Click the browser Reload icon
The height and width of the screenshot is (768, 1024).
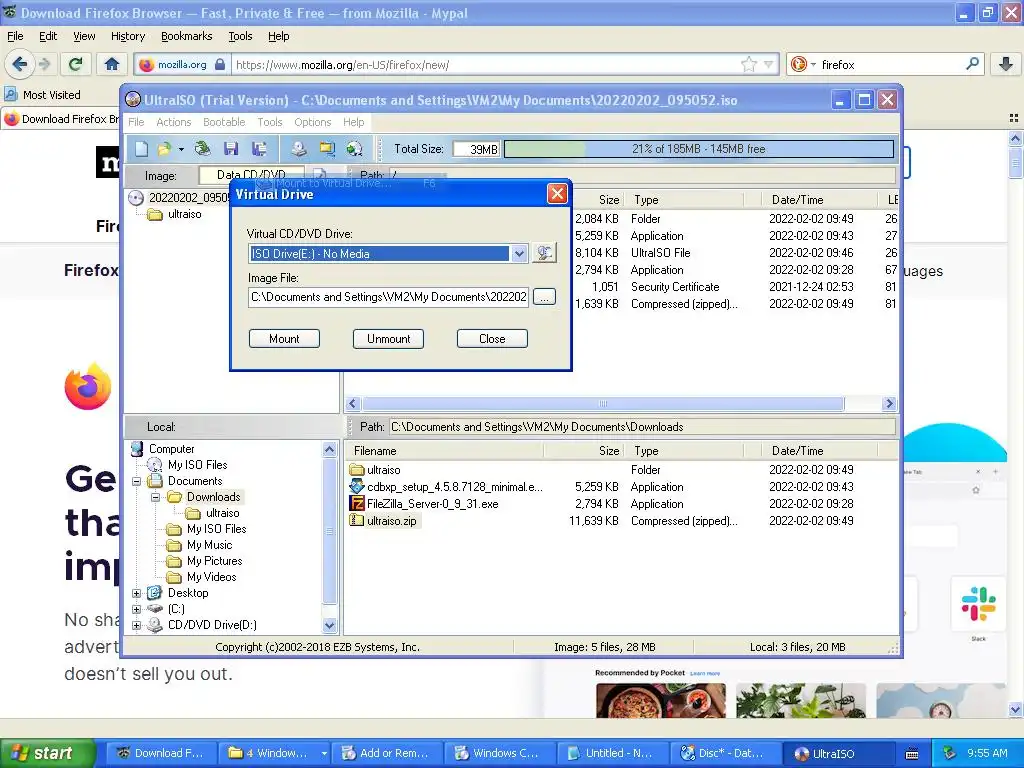pyautogui.click(x=76, y=64)
